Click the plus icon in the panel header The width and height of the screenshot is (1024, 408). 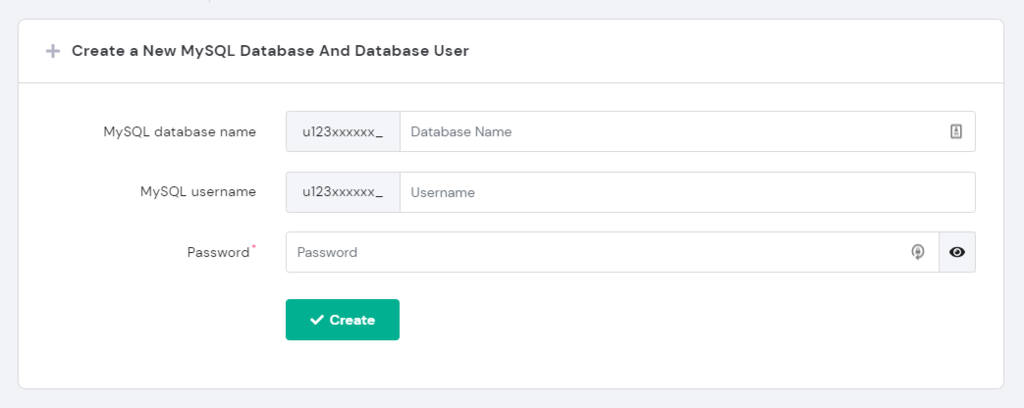(x=53, y=51)
